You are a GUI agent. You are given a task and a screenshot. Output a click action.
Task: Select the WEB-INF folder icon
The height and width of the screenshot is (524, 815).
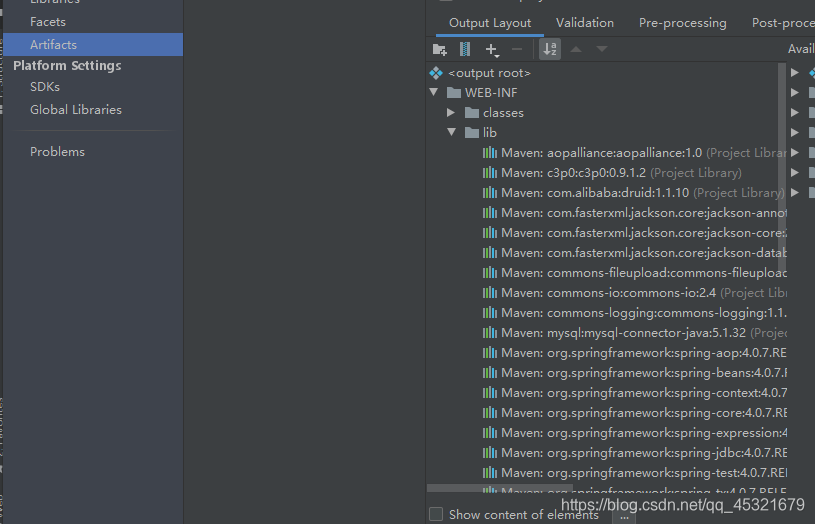[x=454, y=93]
